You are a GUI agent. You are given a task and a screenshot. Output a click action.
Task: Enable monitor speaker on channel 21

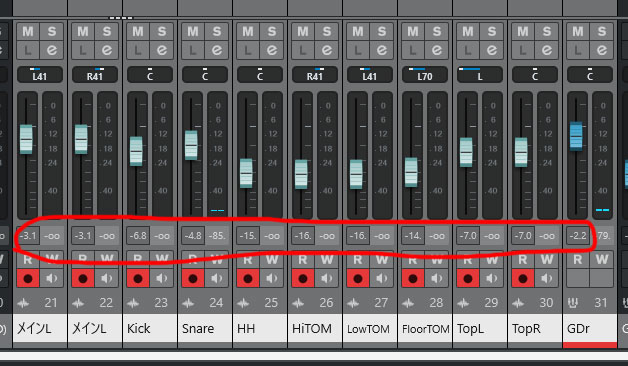(x=52, y=278)
